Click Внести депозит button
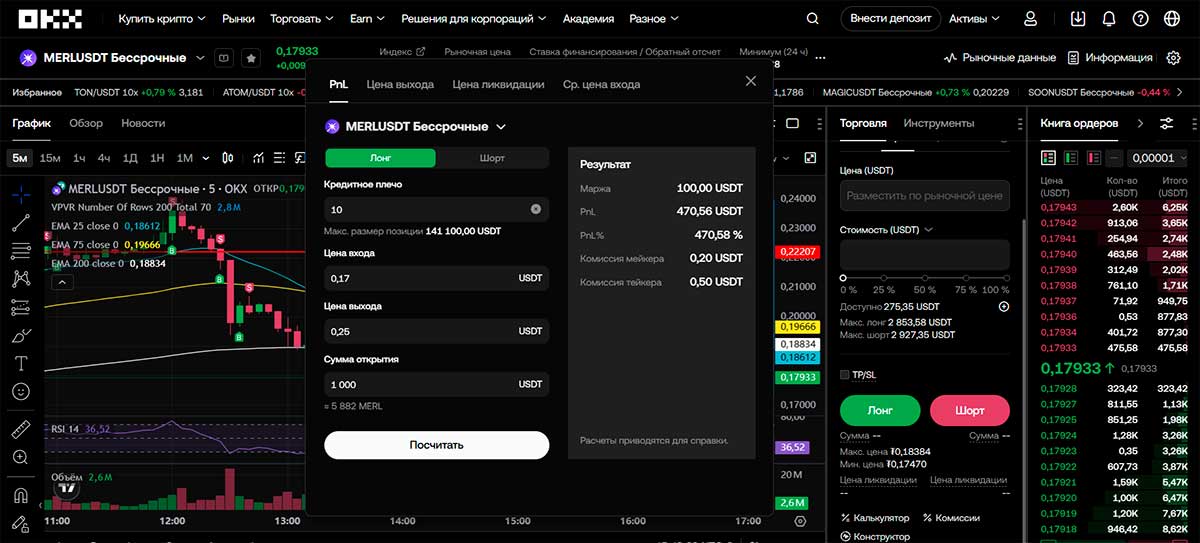The image size is (1200, 543). click(890, 18)
